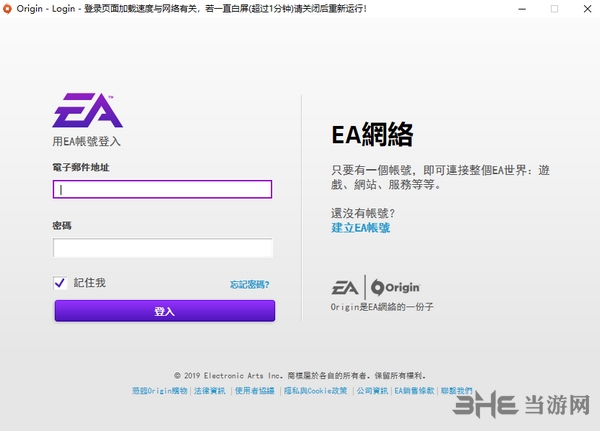Click the EA網絡 heading text
The width and height of the screenshot is (600, 431).
[372, 134]
